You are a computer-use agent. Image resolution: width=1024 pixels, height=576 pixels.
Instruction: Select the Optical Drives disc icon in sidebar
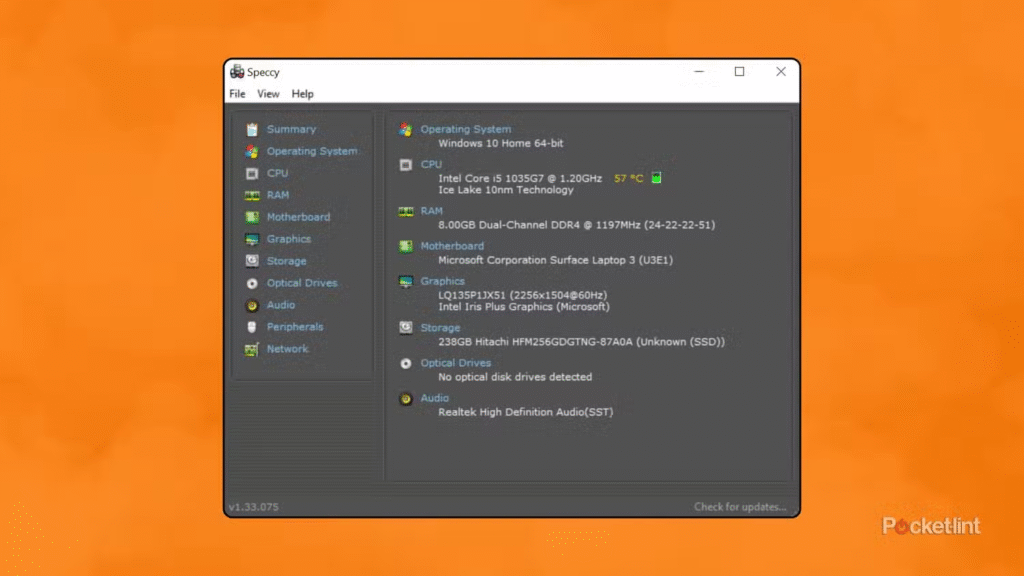[252, 283]
